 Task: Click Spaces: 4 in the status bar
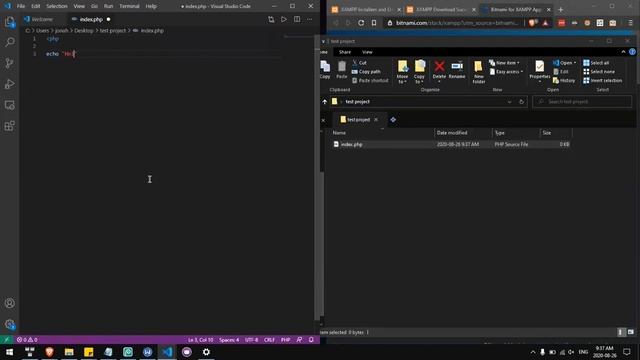coord(229,340)
